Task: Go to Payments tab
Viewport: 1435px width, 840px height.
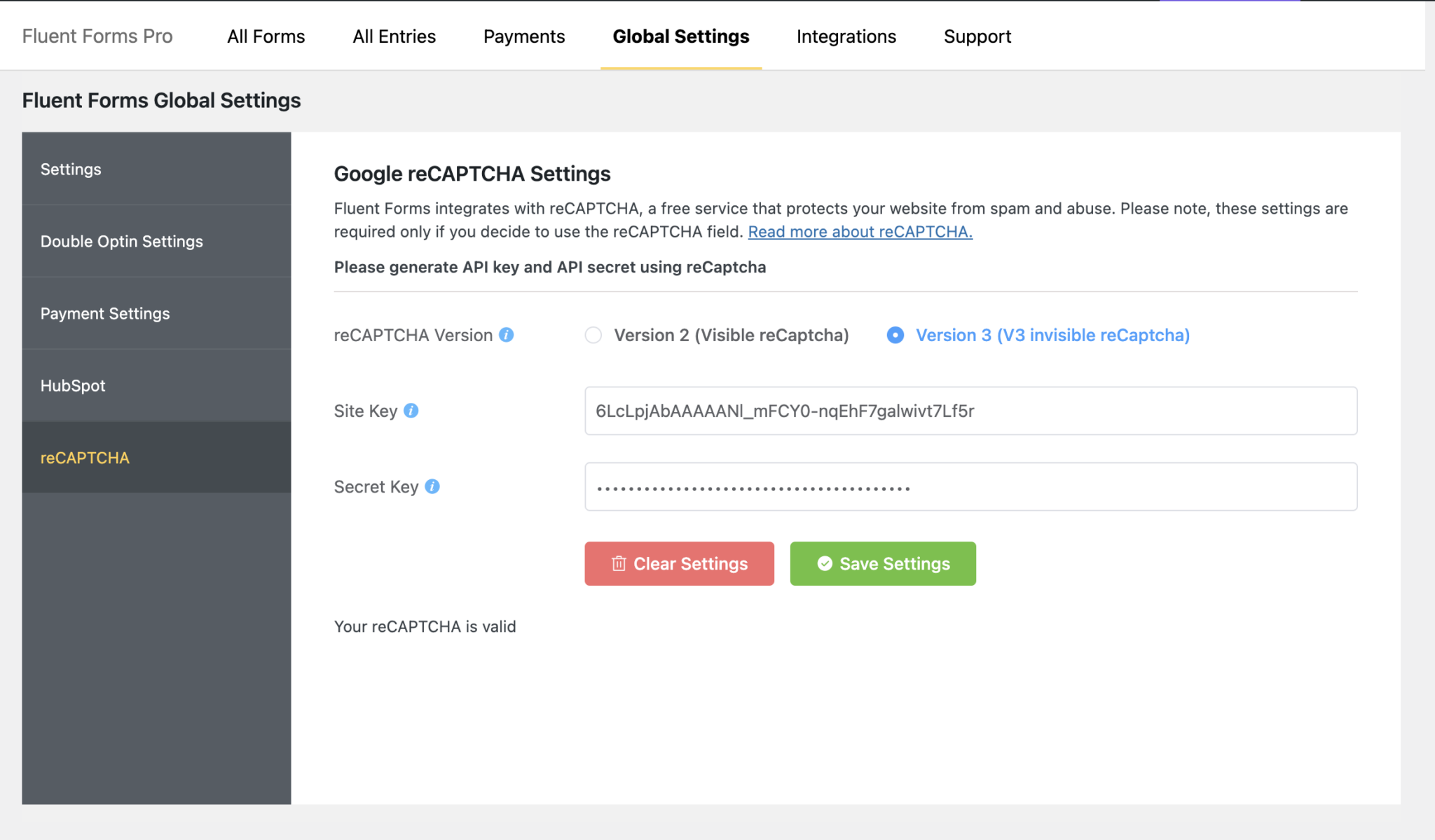Action: point(524,36)
